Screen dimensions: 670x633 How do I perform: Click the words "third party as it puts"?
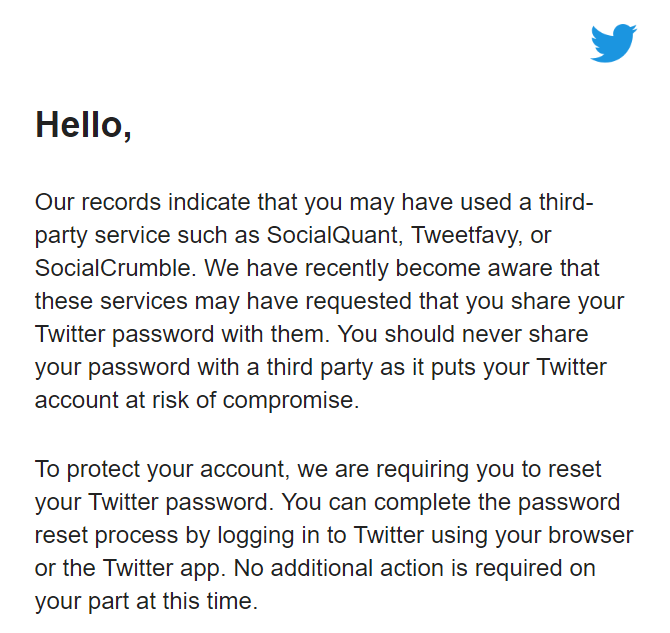click(x=370, y=368)
